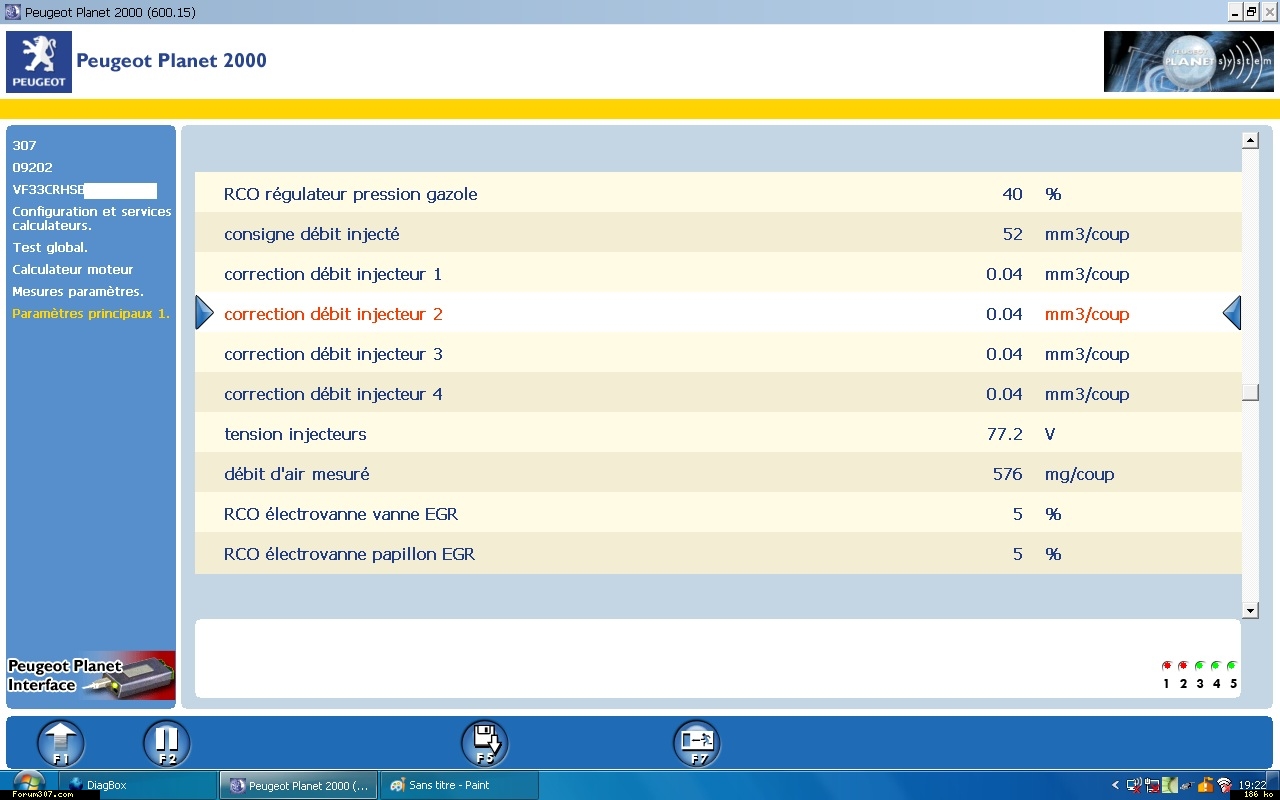Select tension injecteurs row
The image size is (1280, 800).
pyautogui.click(x=718, y=433)
